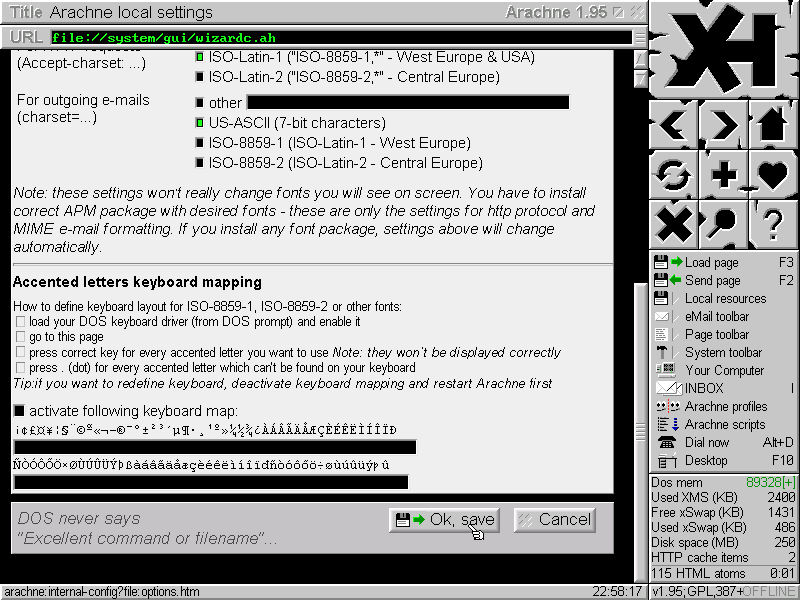
Task: Click the 'Used XMS (KB)' status row
Action: 723,497
